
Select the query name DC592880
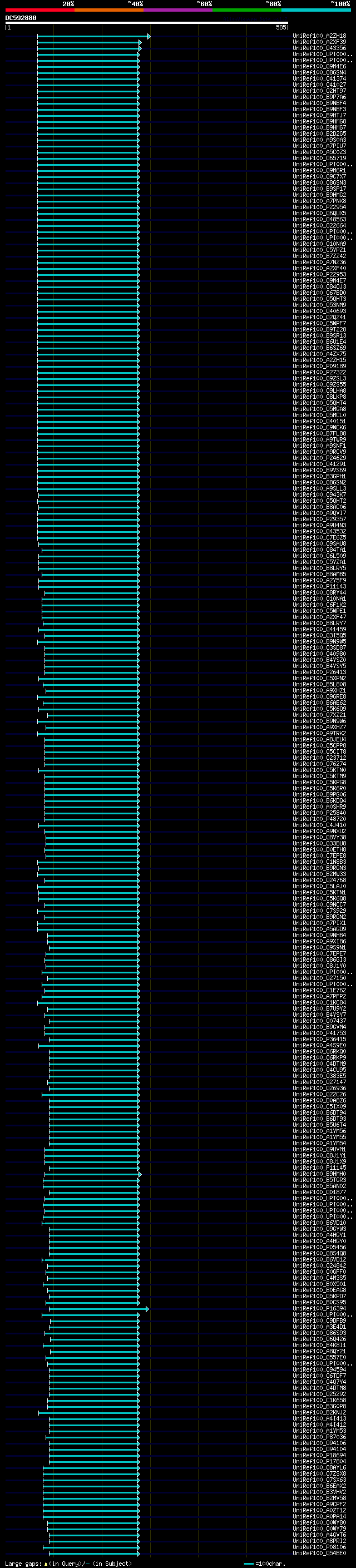click(x=21, y=18)
